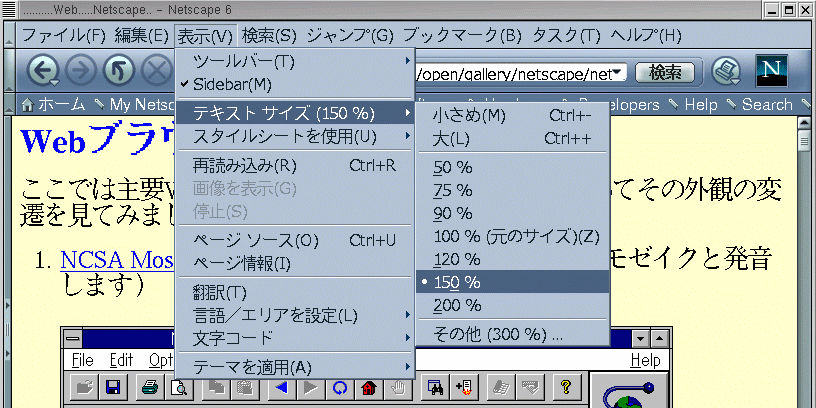Open the URL bar history dropdown arrow
Image resolution: width=816 pixels, height=408 pixels.
tap(617, 73)
